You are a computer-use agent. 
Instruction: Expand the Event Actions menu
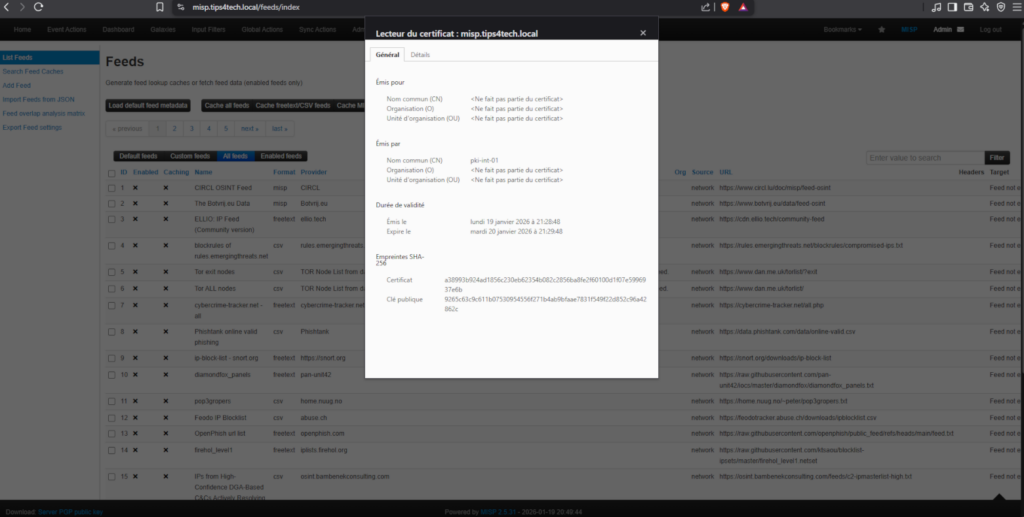coord(67,30)
